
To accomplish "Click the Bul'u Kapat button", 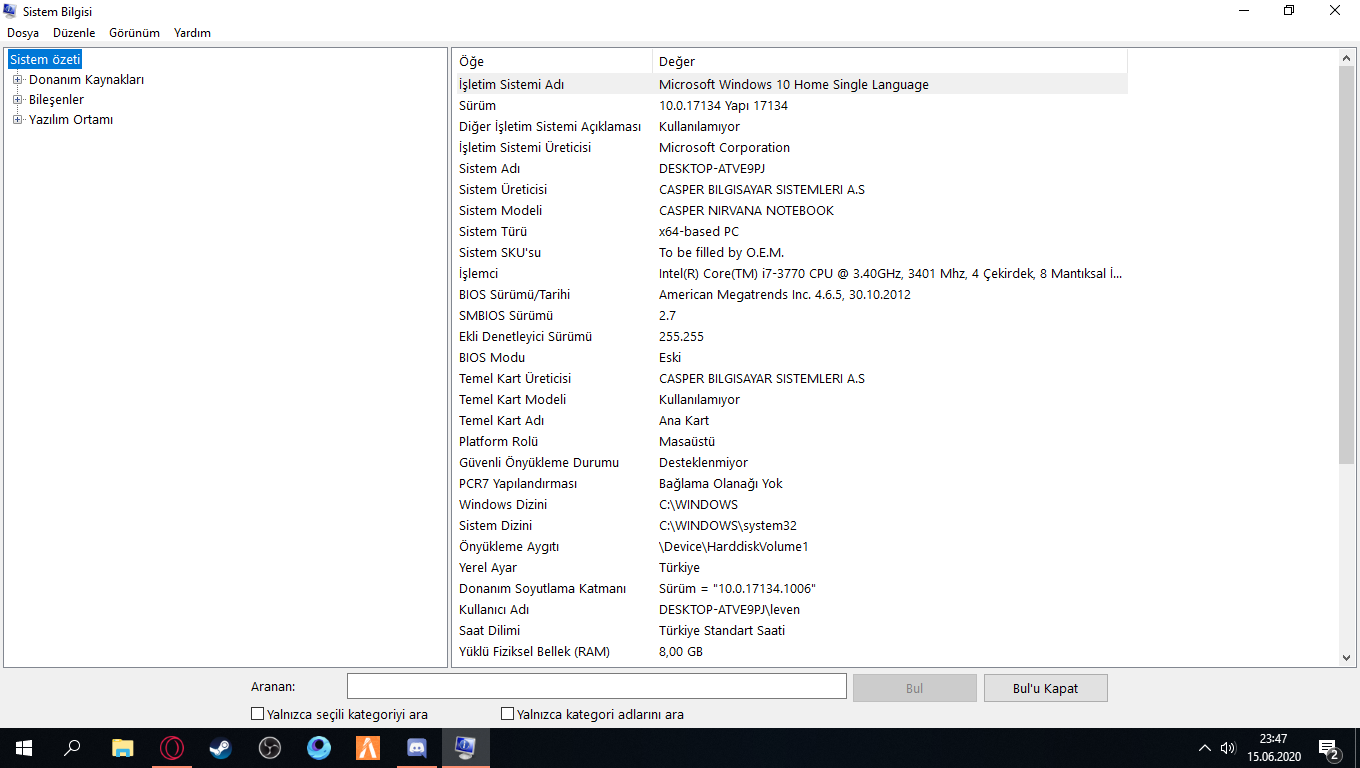I will coord(1045,688).
